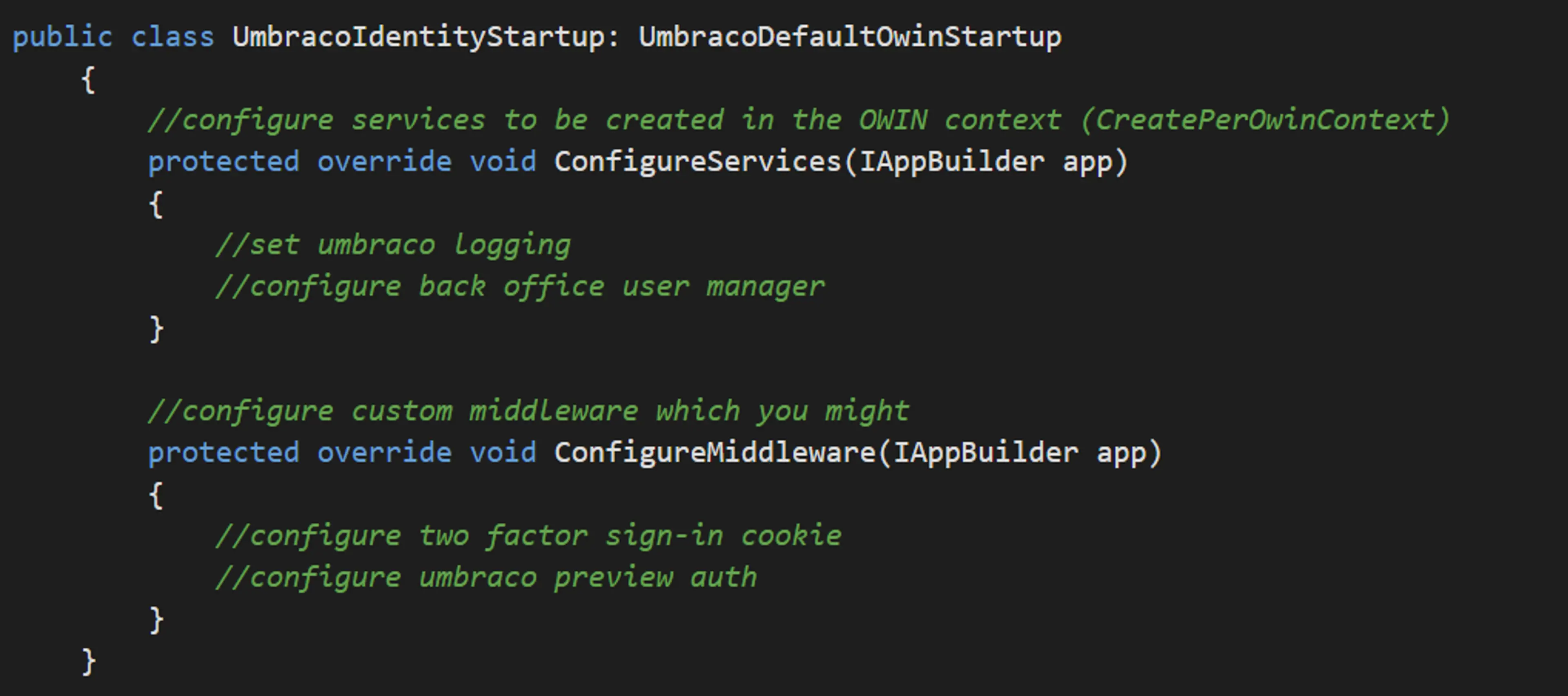Click 'override' keyword before ConfigureServices

(384, 162)
